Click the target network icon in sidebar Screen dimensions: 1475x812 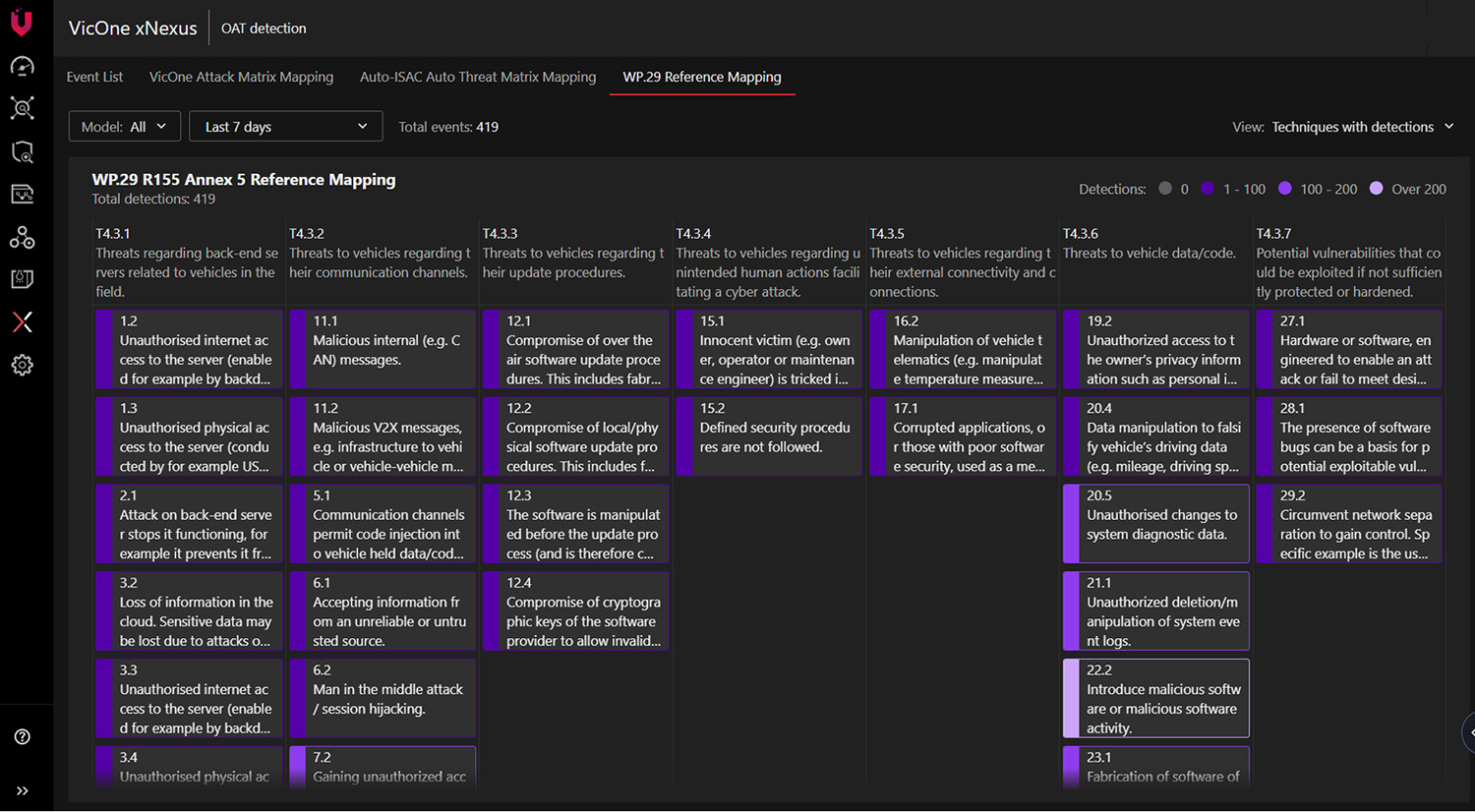click(22, 108)
